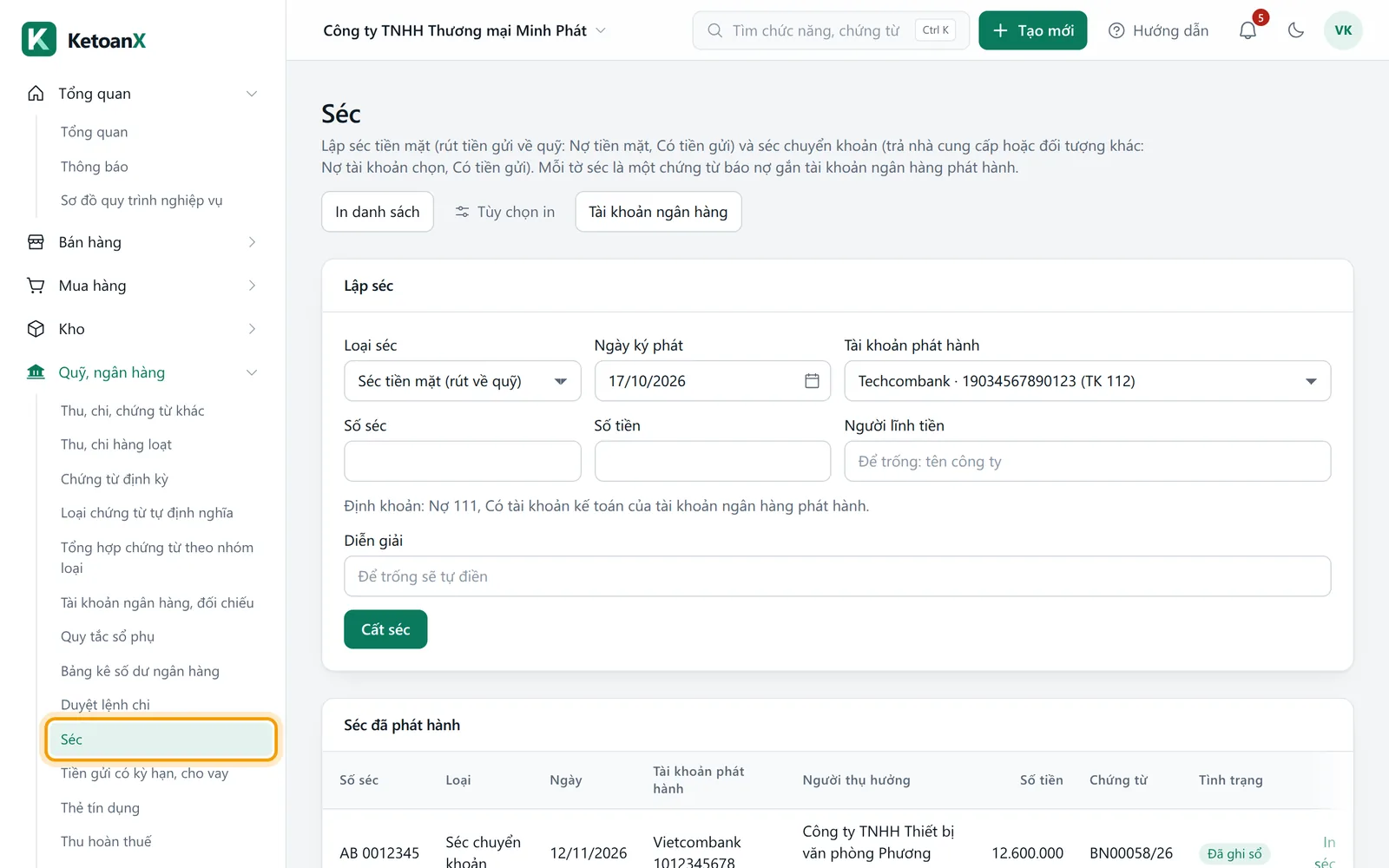Click the In danh sách button
1389x868 pixels.
coord(378,212)
